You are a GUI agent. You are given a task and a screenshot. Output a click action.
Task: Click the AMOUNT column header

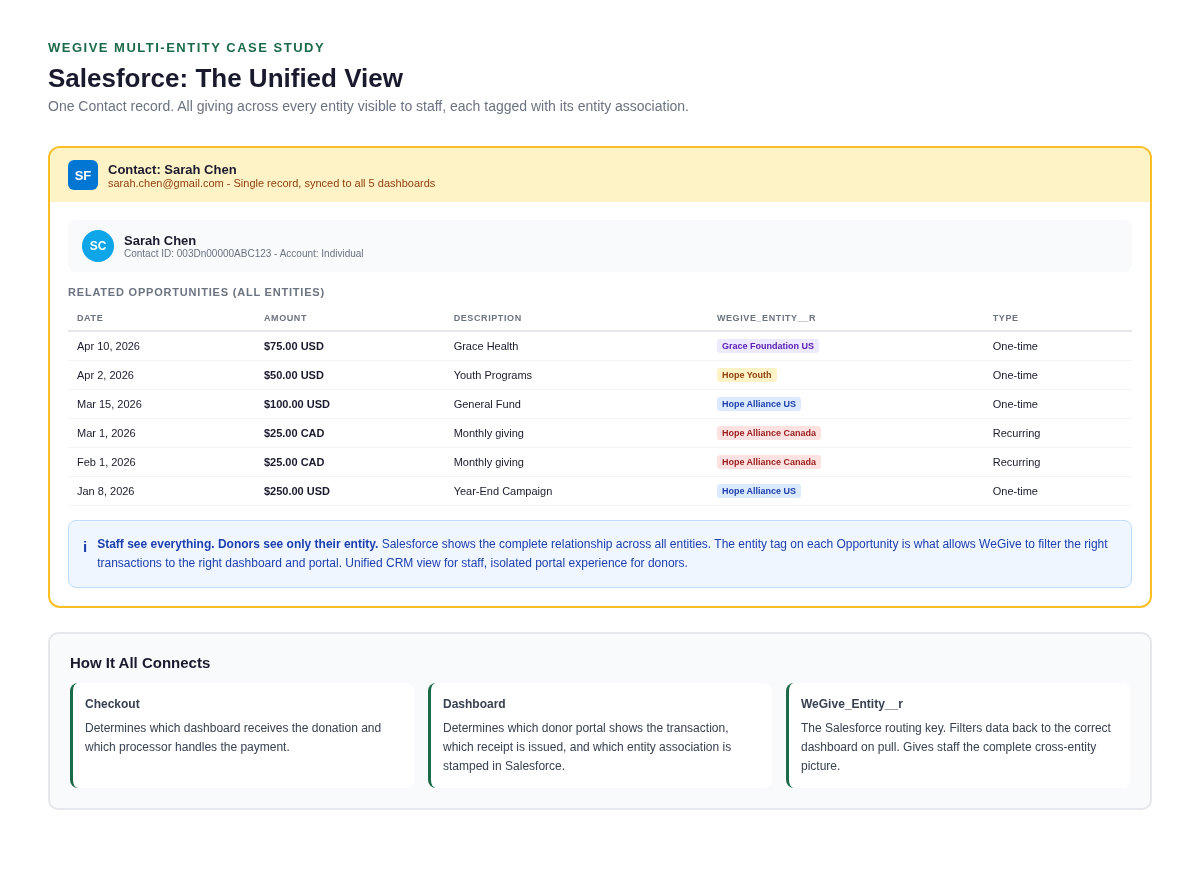point(285,318)
